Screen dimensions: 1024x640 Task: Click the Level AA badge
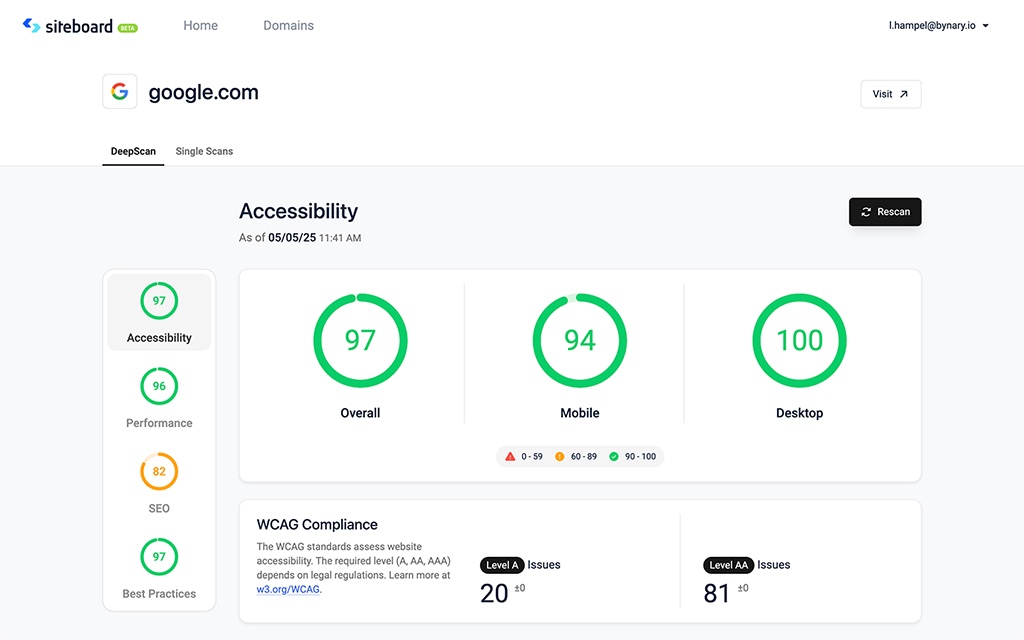[728, 565]
